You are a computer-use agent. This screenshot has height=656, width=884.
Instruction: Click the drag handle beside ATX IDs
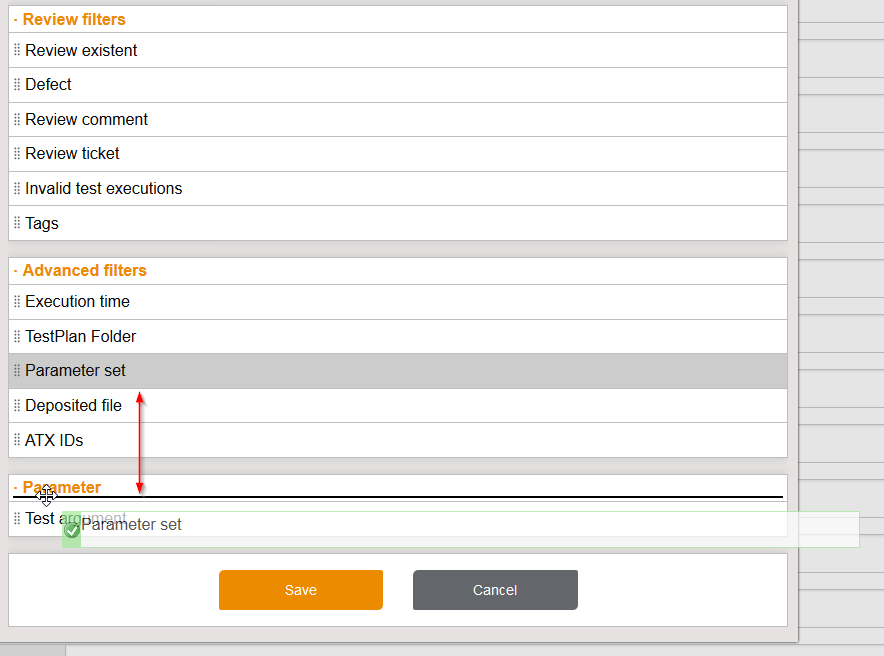pyautogui.click(x=16, y=440)
